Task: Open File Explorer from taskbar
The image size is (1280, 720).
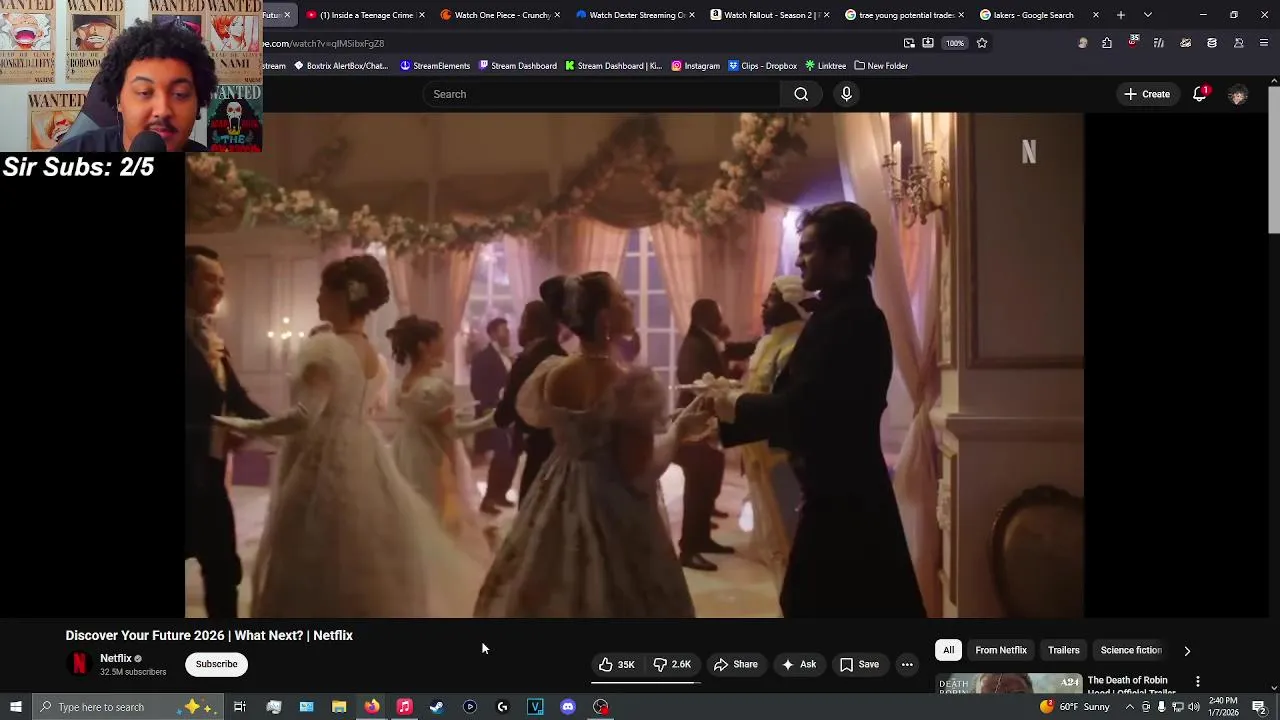Action: pyautogui.click(x=339, y=707)
